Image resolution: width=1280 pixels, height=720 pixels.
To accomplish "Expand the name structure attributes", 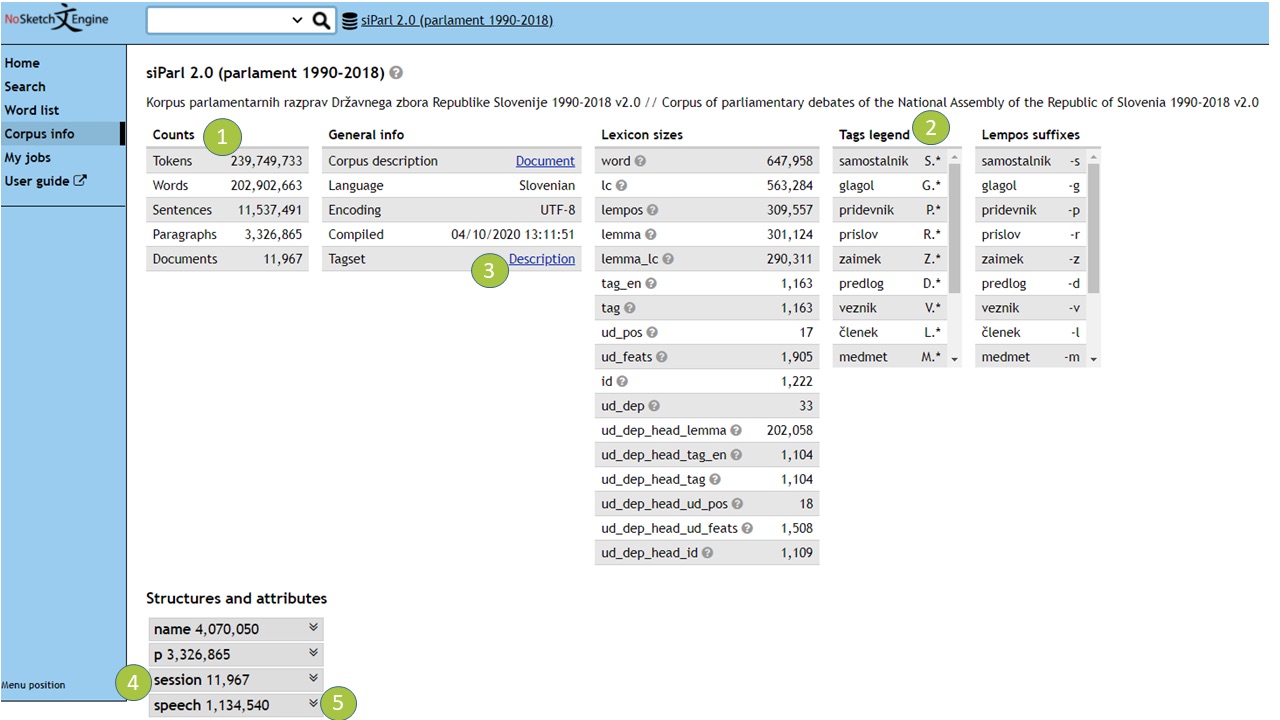I will 313,628.
